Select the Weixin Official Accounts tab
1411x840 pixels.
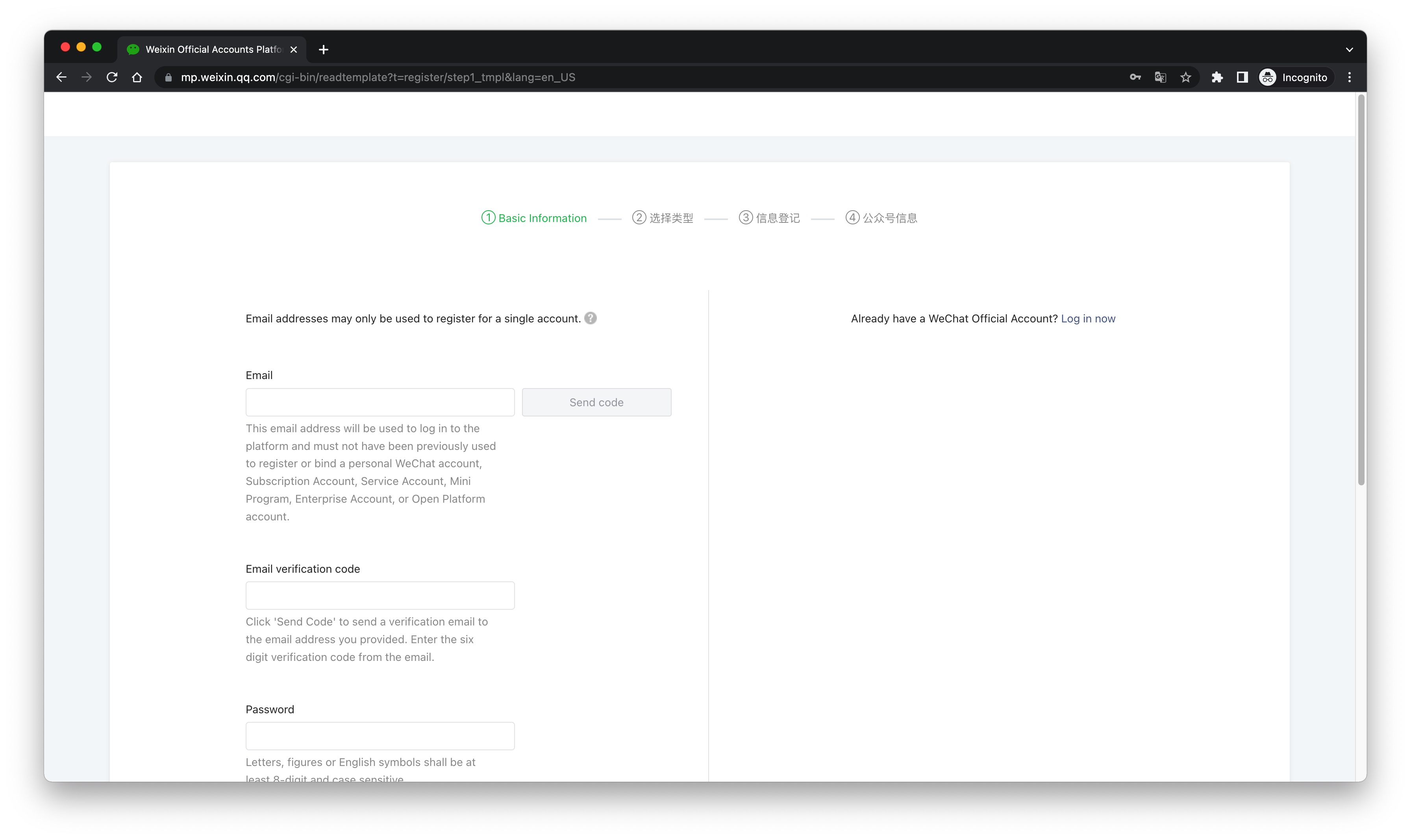(x=212, y=50)
